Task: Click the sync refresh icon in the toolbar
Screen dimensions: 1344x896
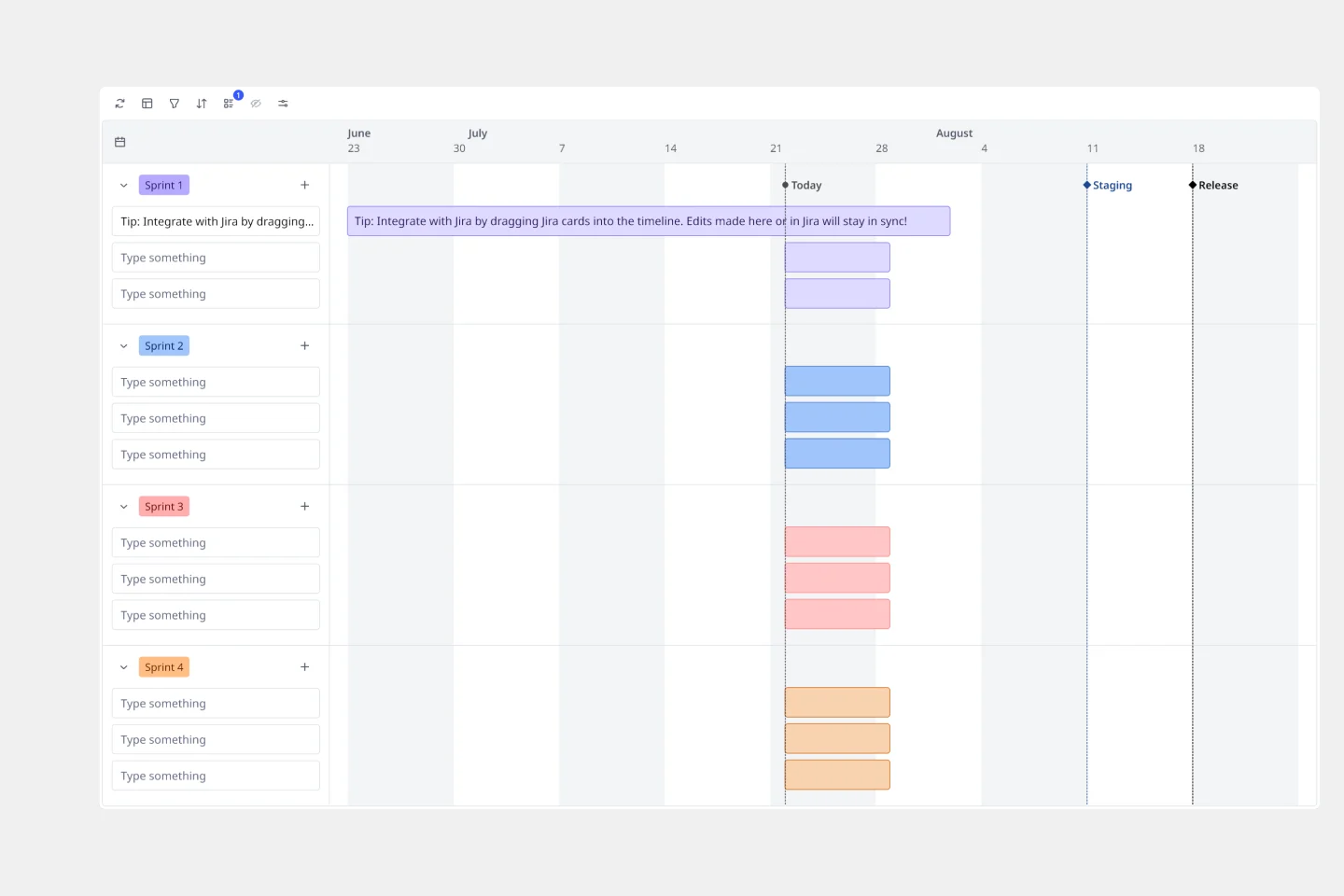Action: [x=119, y=104]
